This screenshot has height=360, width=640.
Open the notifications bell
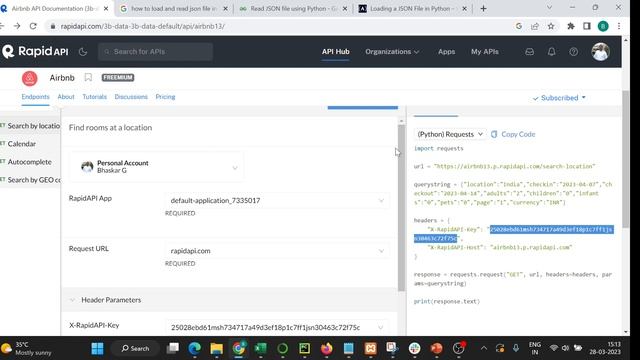551,52
